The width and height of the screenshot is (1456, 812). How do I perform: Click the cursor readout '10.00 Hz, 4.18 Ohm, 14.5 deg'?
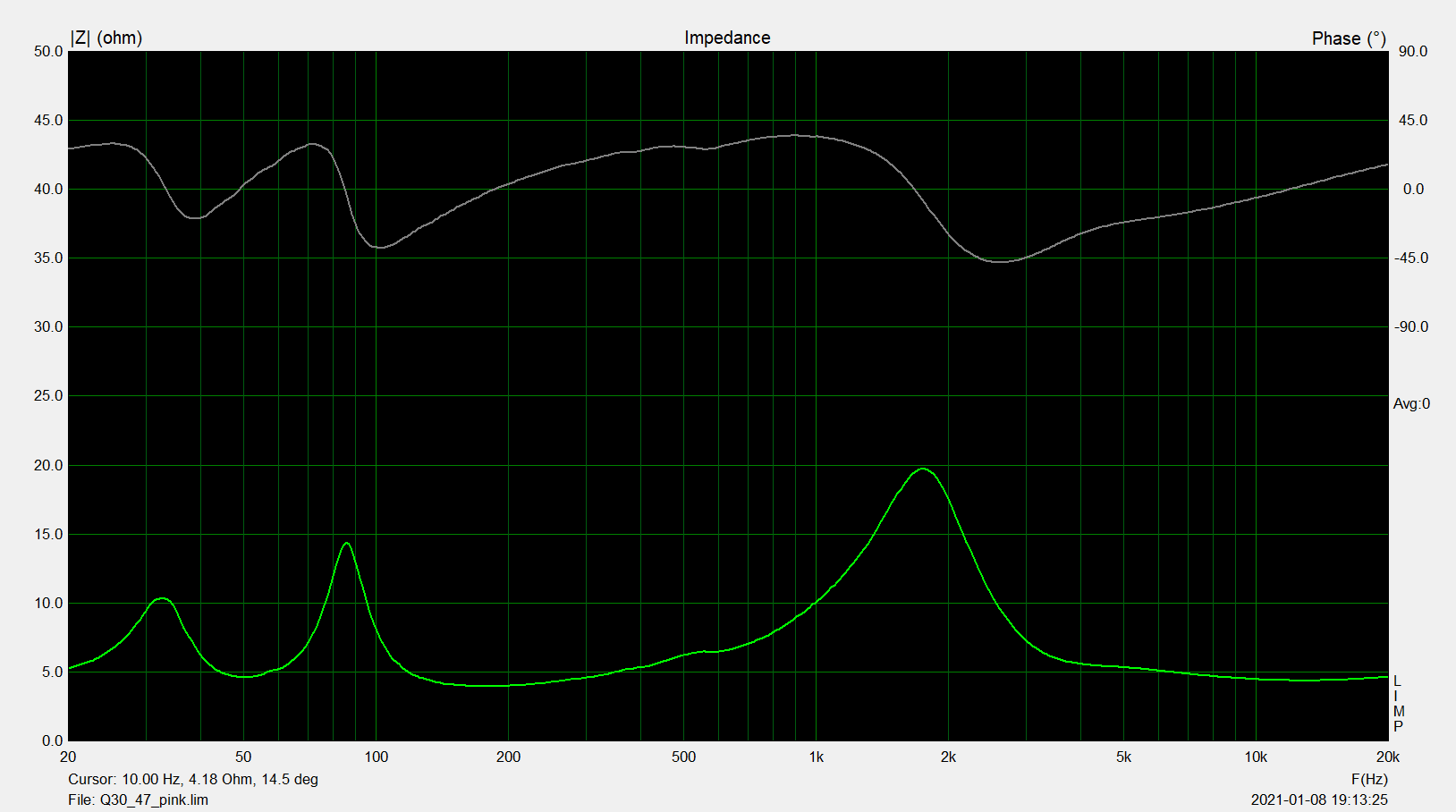219,779
